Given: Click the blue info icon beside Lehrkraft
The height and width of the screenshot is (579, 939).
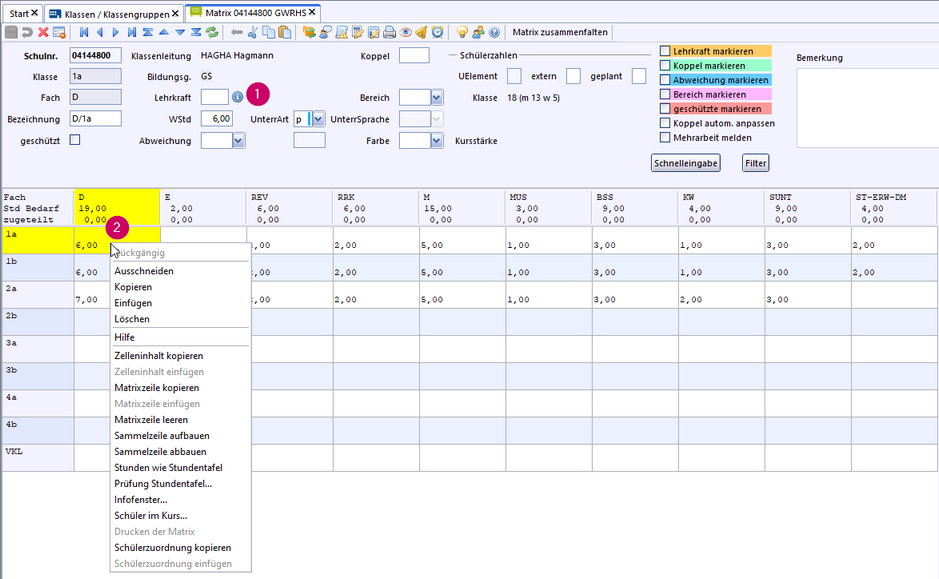Looking at the screenshot, I should 237,97.
